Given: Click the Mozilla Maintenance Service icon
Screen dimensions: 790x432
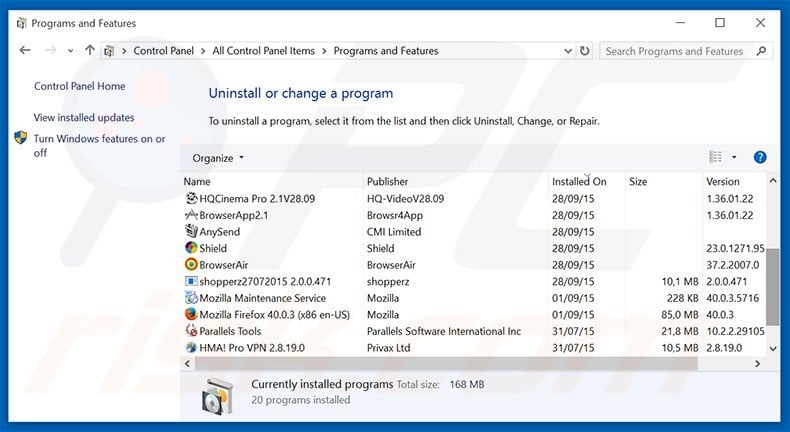Looking at the screenshot, I should click(x=191, y=298).
